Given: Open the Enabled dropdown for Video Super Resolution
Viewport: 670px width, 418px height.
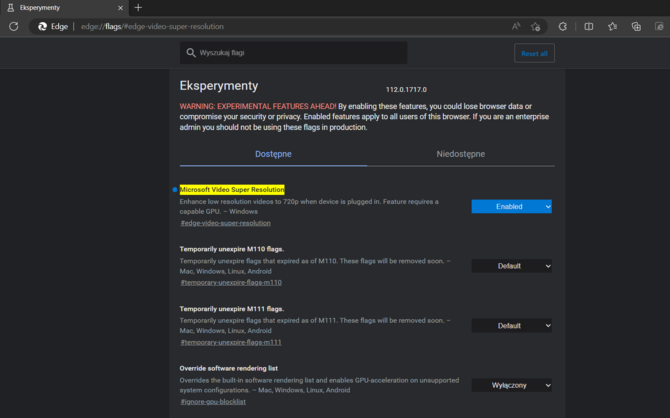Looking at the screenshot, I should click(x=511, y=206).
